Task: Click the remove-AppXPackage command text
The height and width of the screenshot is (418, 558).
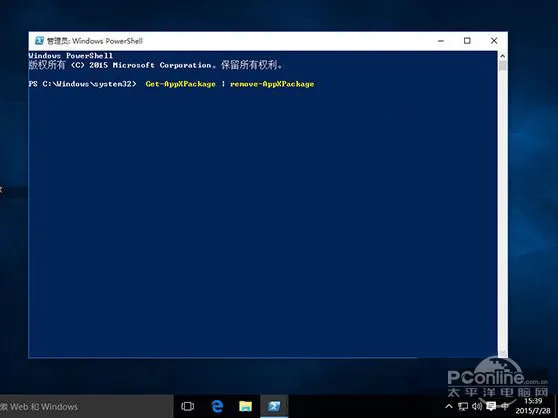Action: (272, 84)
